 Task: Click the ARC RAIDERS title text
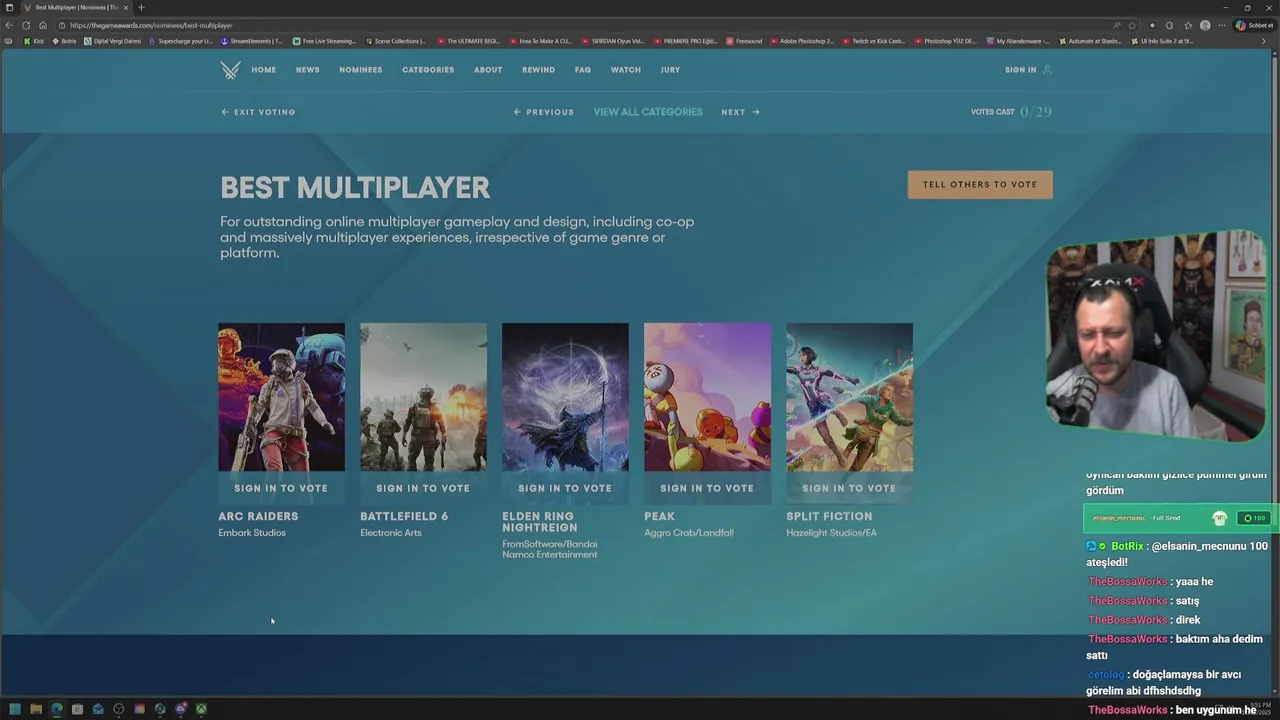click(258, 516)
